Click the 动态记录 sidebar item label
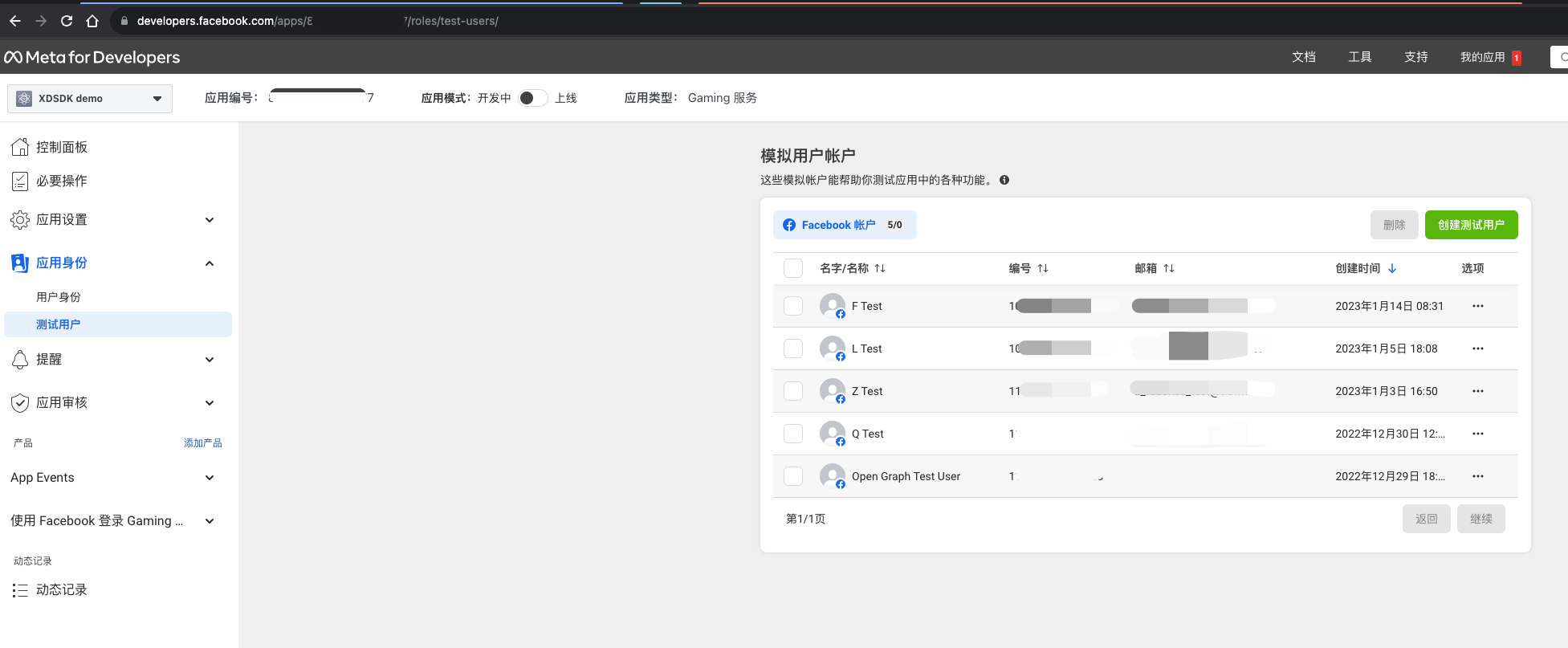 [x=62, y=590]
